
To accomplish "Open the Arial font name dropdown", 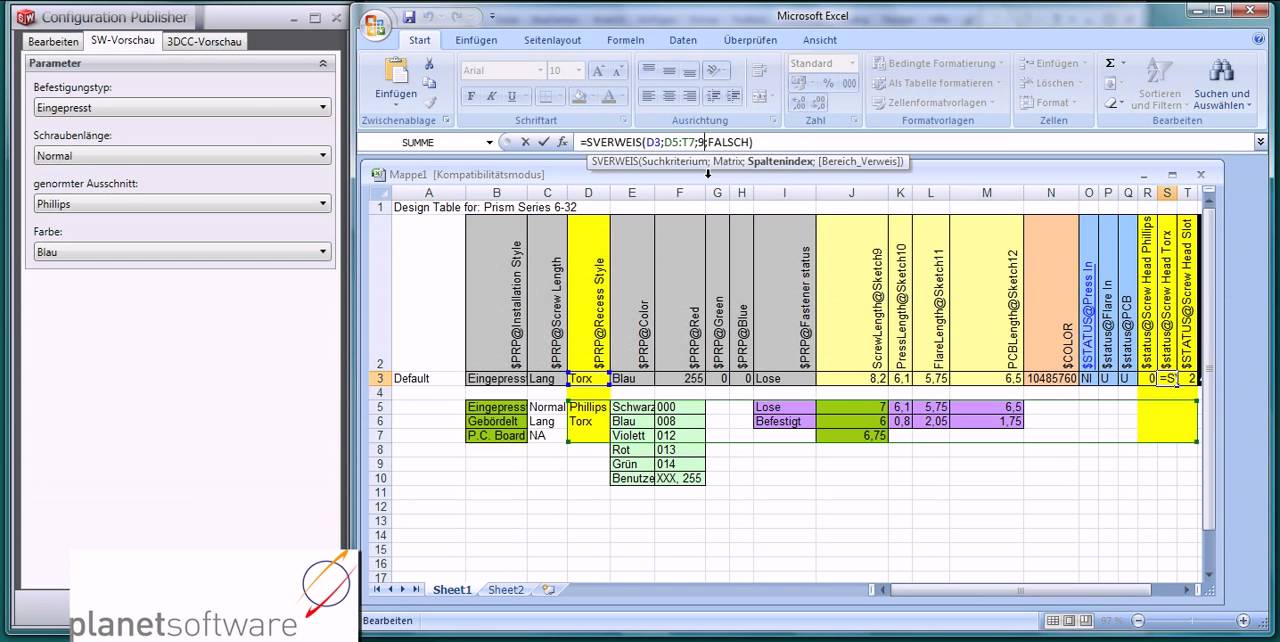I will [x=540, y=71].
